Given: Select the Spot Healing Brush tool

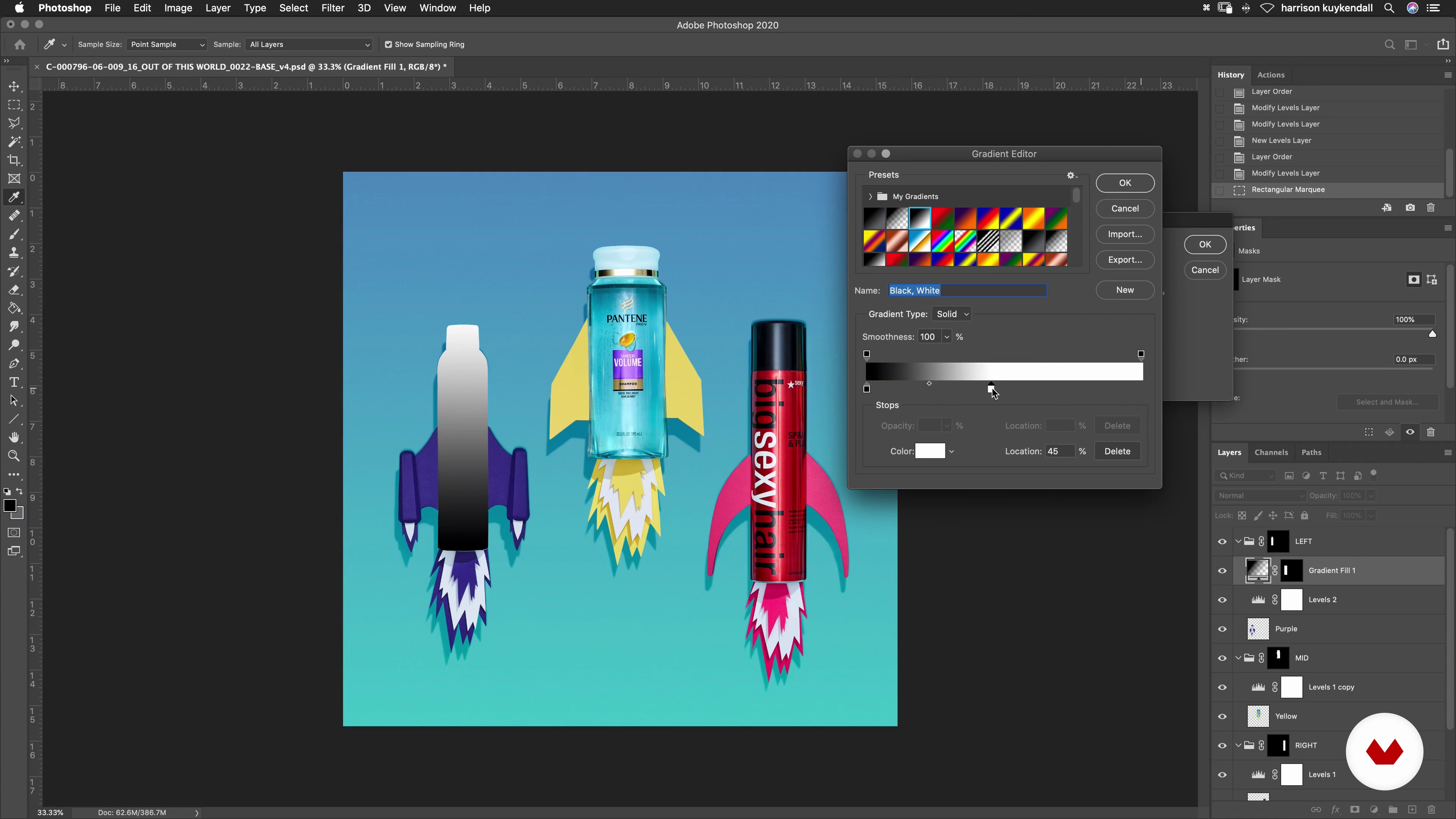Looking at the screenshot, I should 14,216.
